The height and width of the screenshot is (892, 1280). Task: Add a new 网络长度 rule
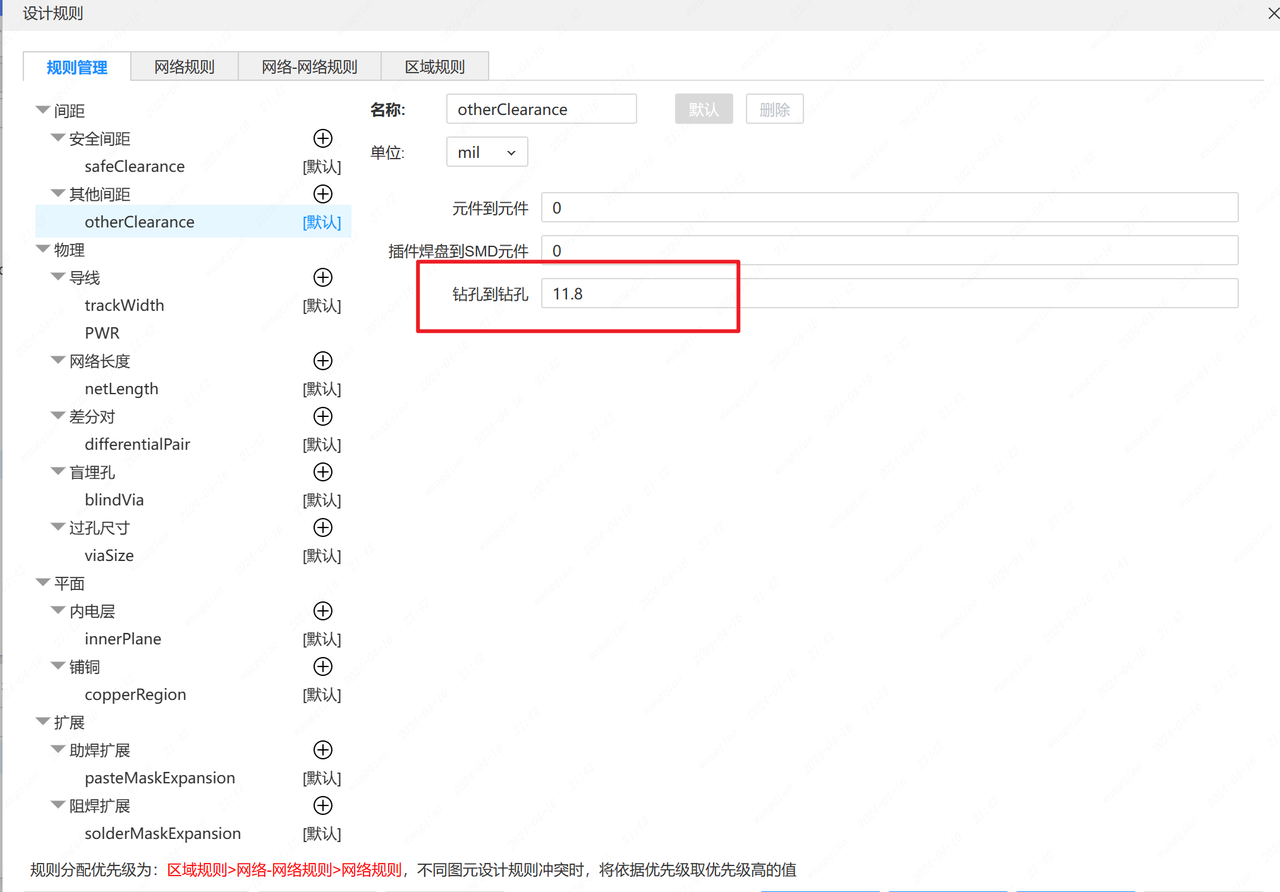323,361
